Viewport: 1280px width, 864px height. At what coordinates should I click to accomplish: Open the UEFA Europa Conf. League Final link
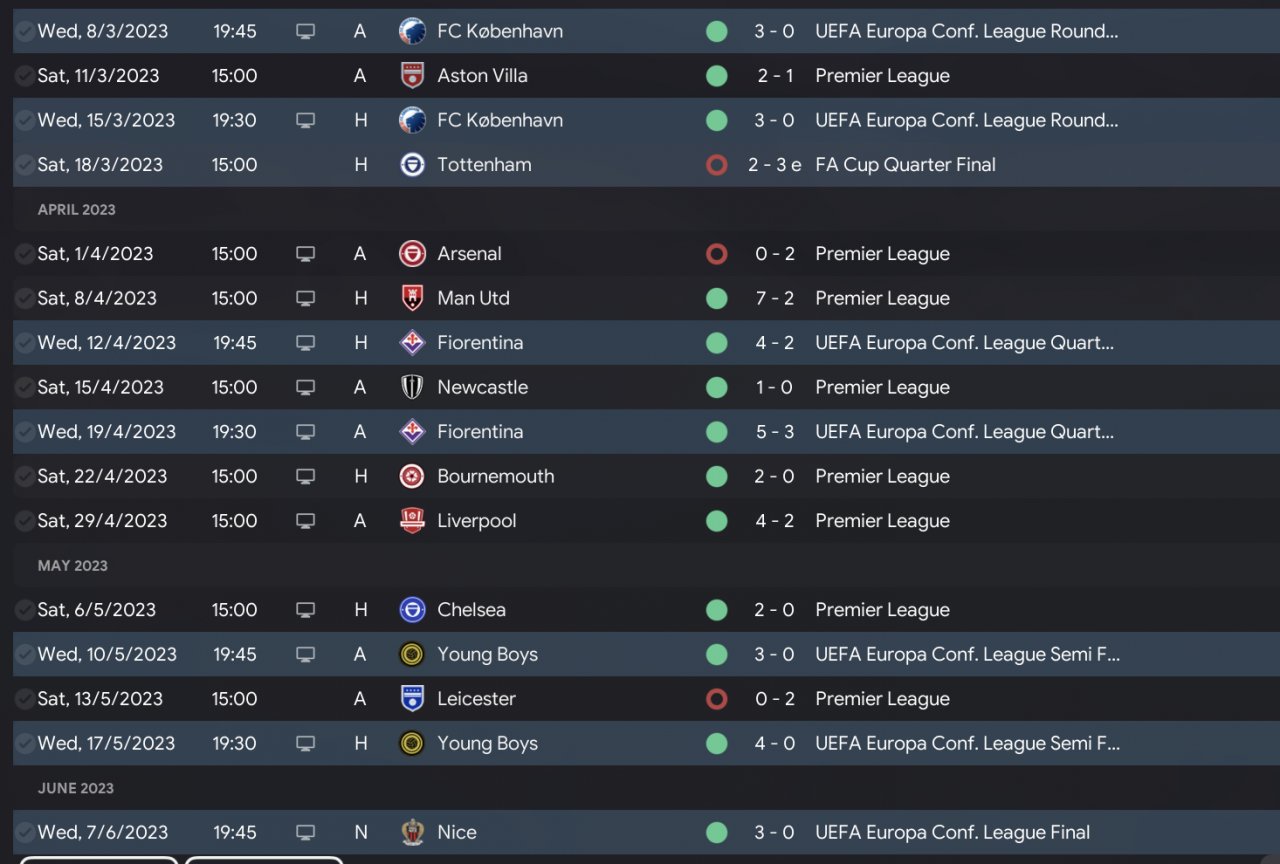click(952, 832)
